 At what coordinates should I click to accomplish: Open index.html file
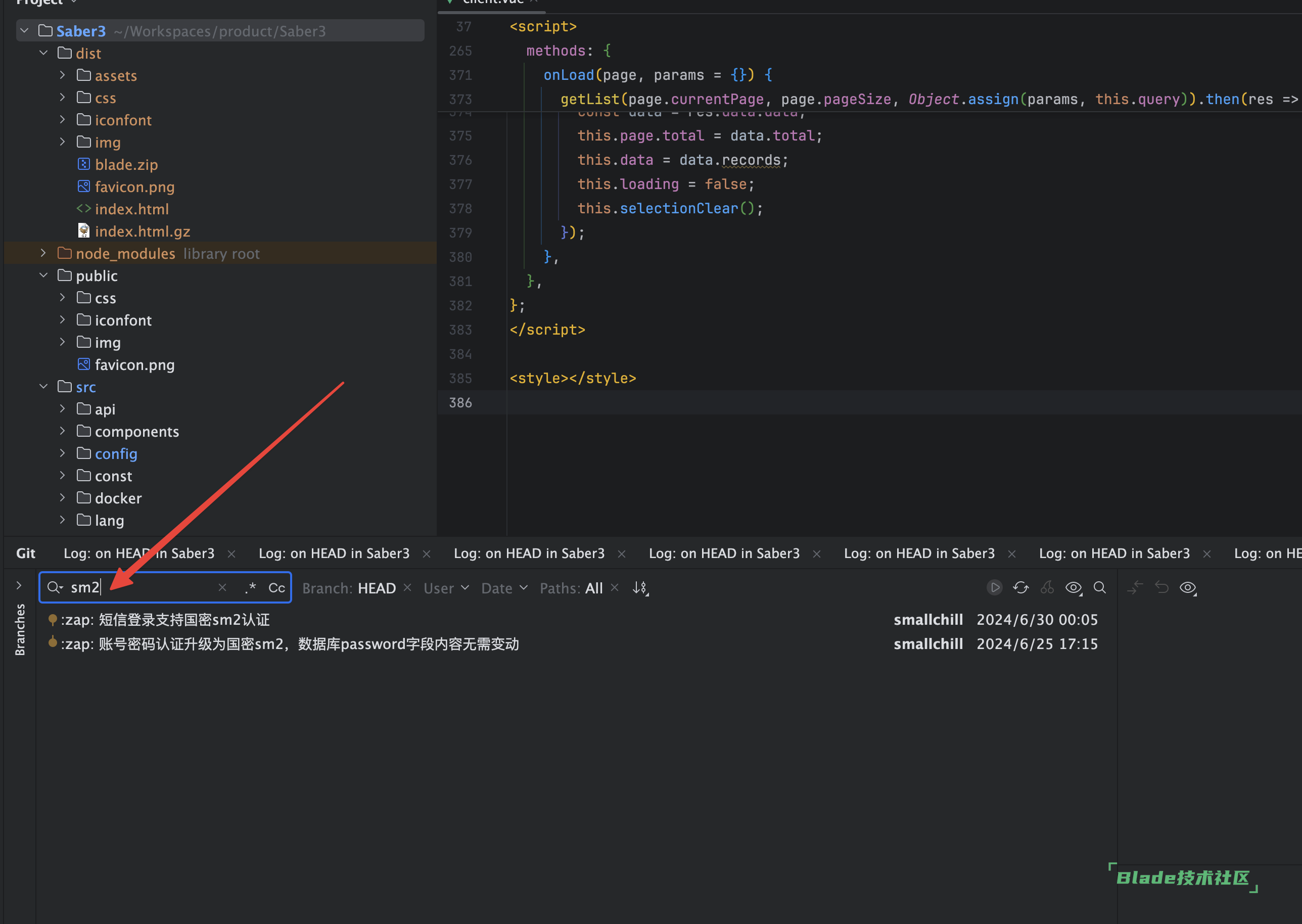tap(132, 209)
